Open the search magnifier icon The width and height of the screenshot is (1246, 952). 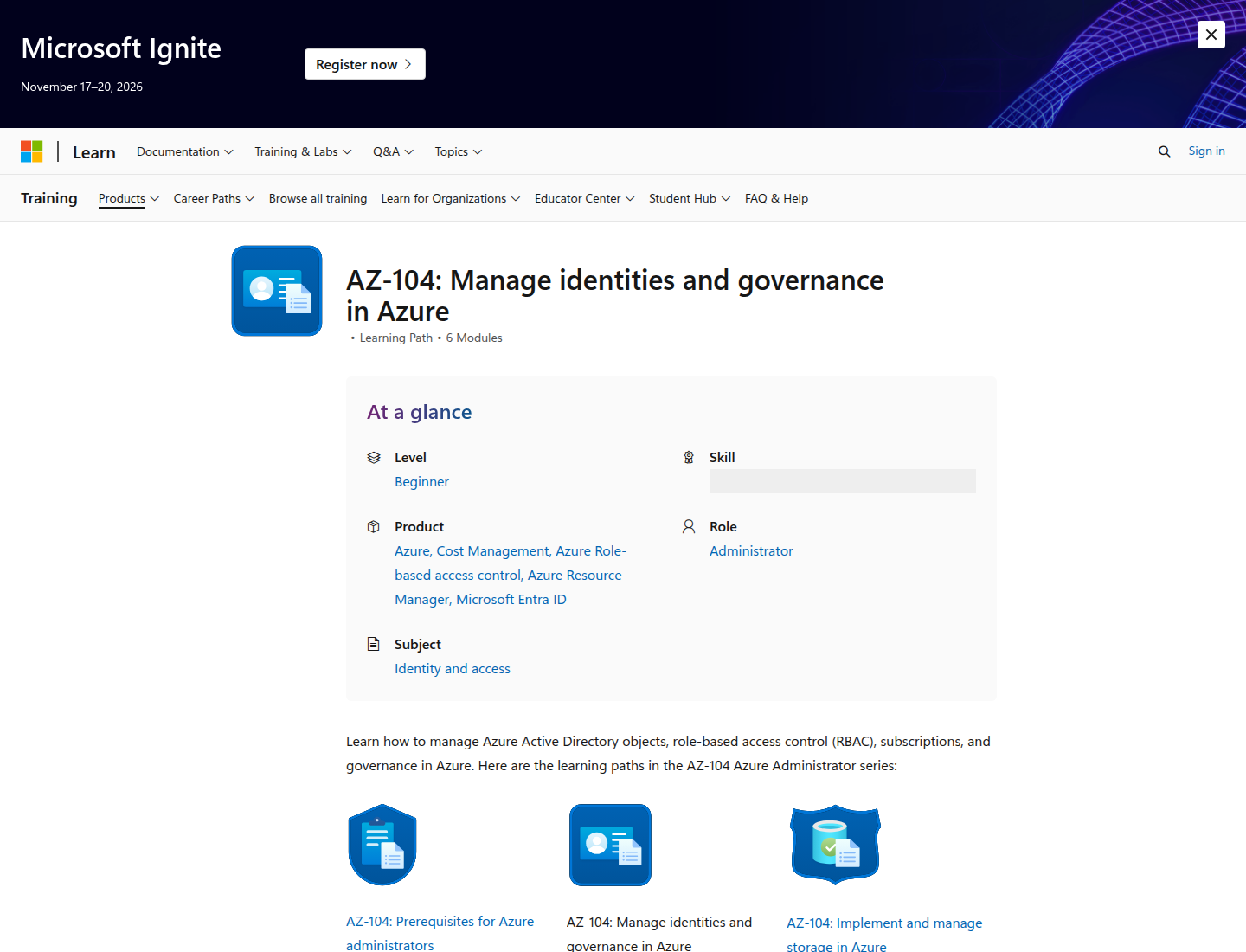[x=1164, y=151]
